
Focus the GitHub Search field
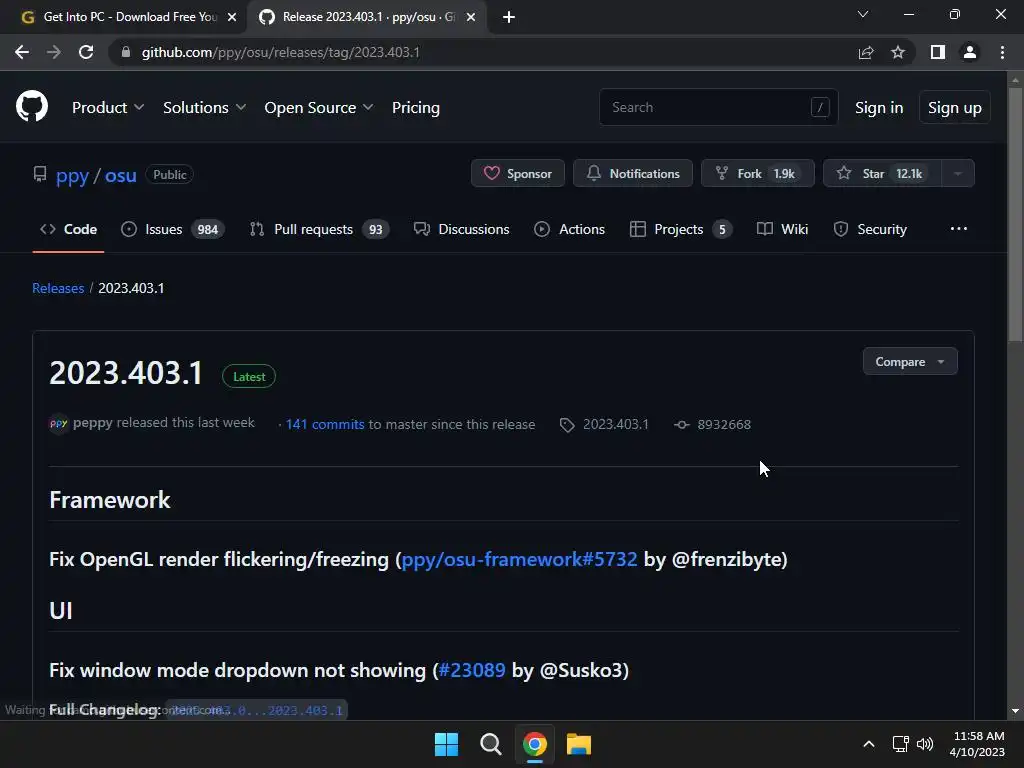point(718,107)
